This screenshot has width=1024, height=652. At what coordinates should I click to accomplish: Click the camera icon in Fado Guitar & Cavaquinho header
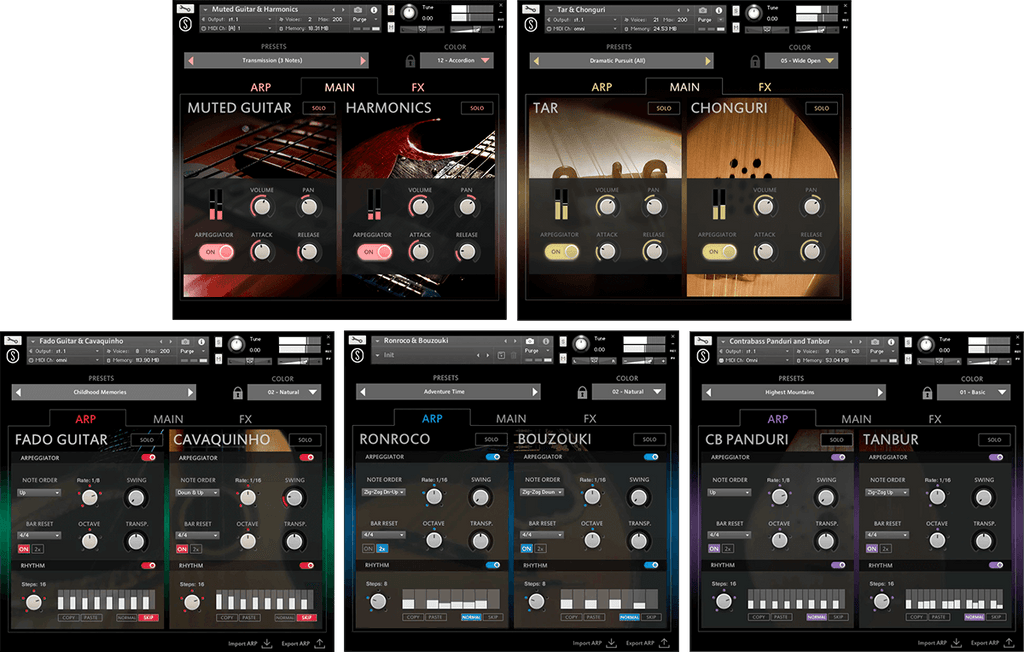(185, 342)
